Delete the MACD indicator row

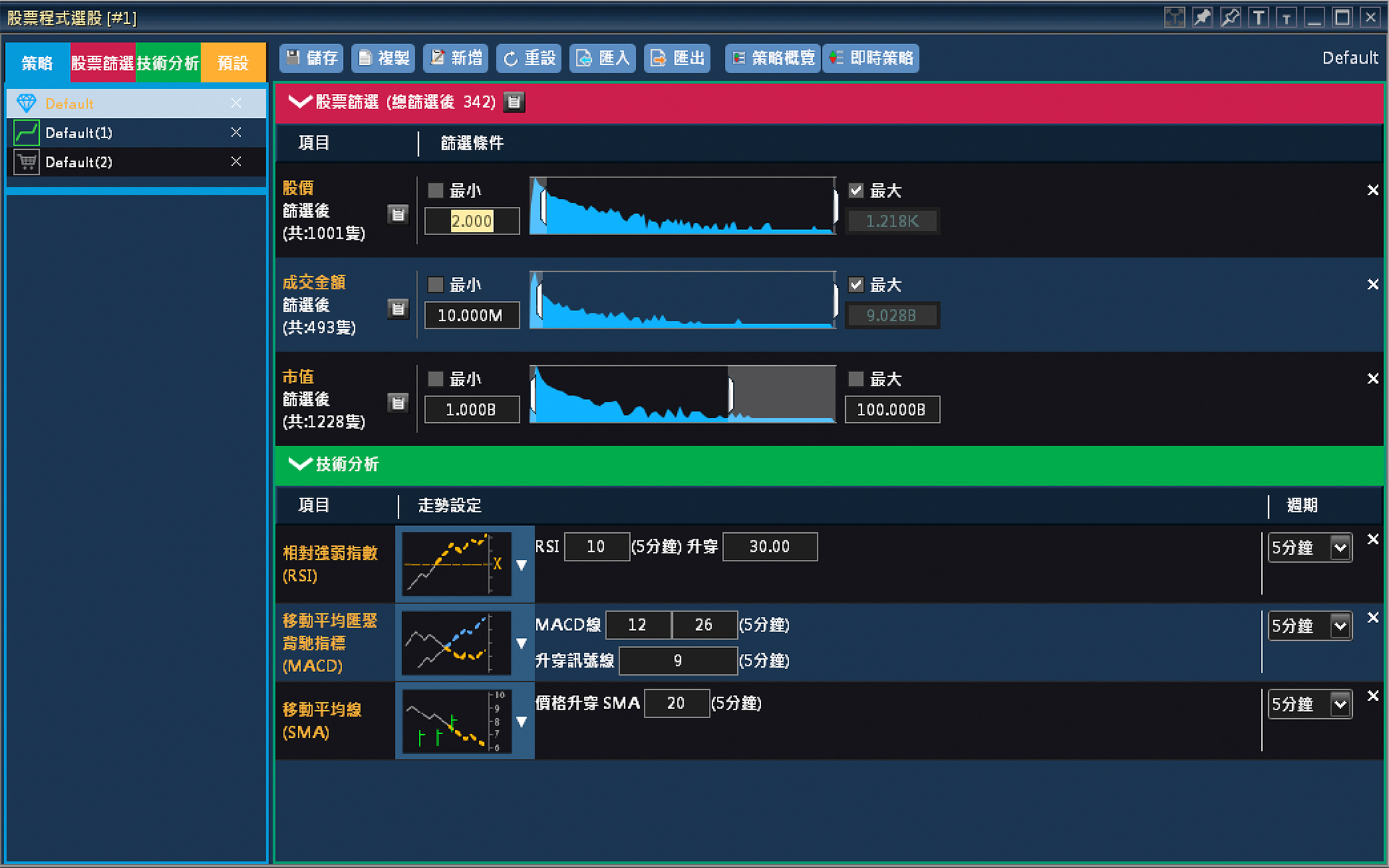pos(1372,617)
